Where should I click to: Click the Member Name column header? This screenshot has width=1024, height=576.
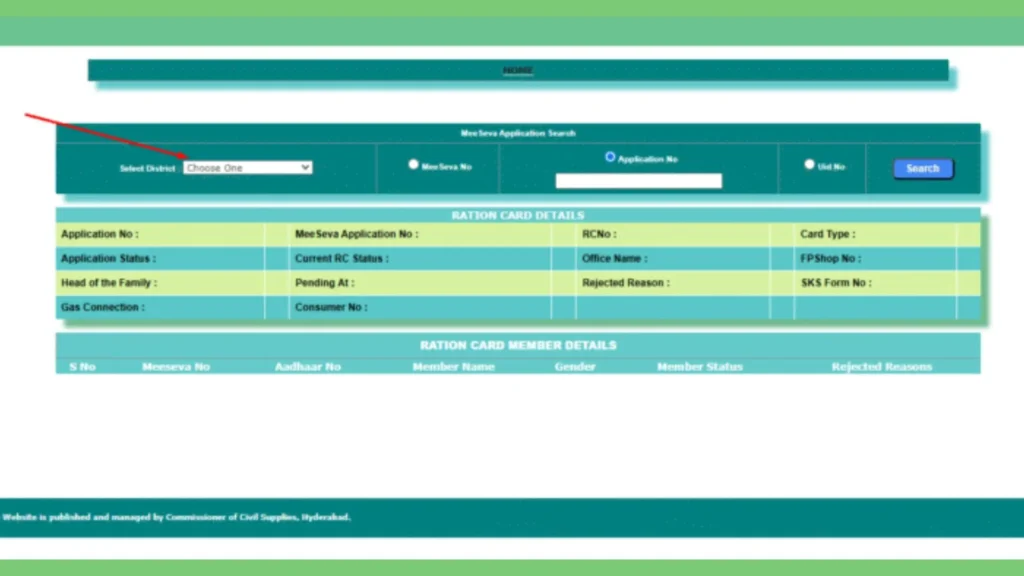[453, 367]
